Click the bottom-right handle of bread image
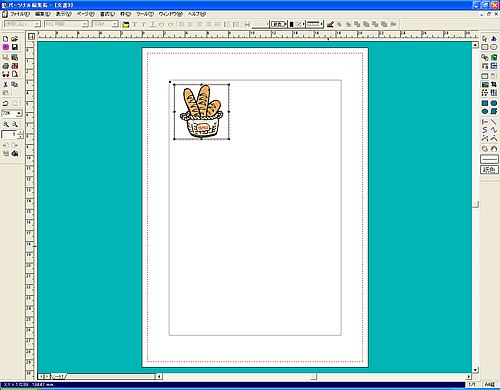The image size is (500, 390). 229,139
